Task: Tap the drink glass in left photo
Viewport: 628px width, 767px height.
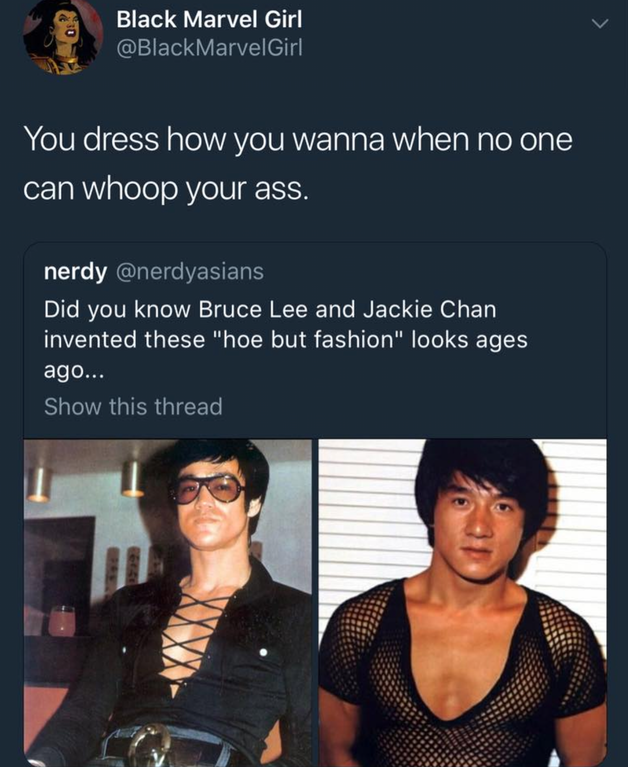Action: click(x=62, y=621)
